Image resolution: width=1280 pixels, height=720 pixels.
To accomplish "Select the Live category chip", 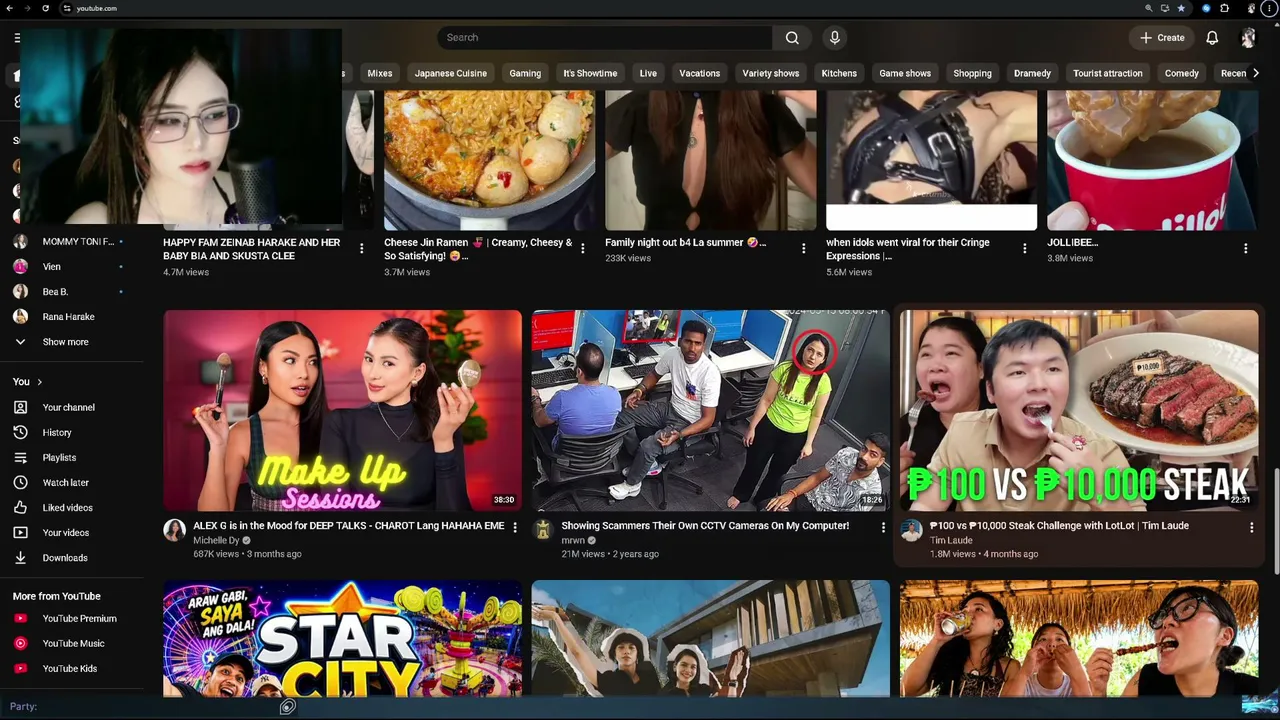I will [648, 73].
